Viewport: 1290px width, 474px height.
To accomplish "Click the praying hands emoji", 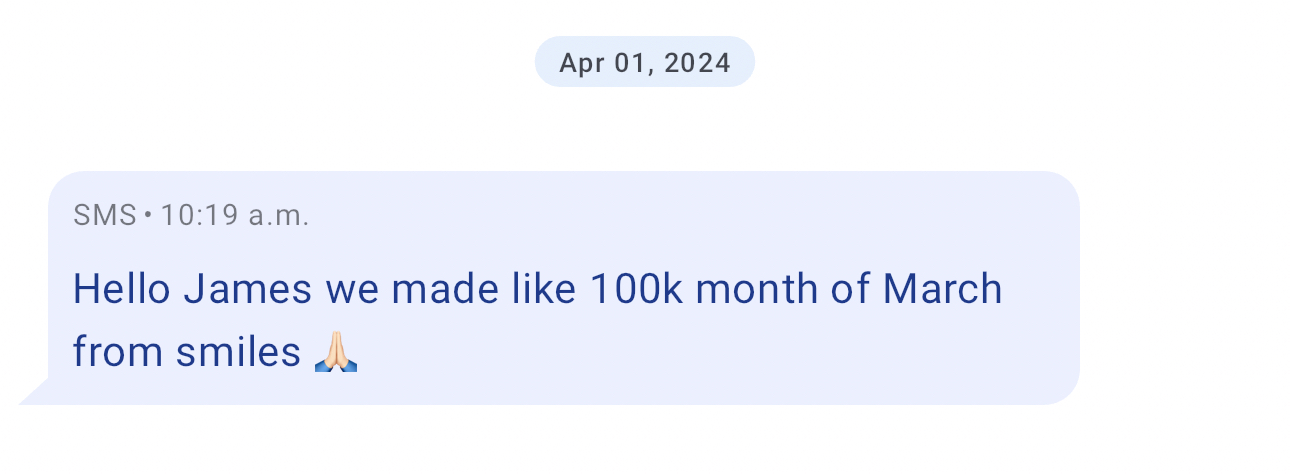I will click(x=336, y=352).
